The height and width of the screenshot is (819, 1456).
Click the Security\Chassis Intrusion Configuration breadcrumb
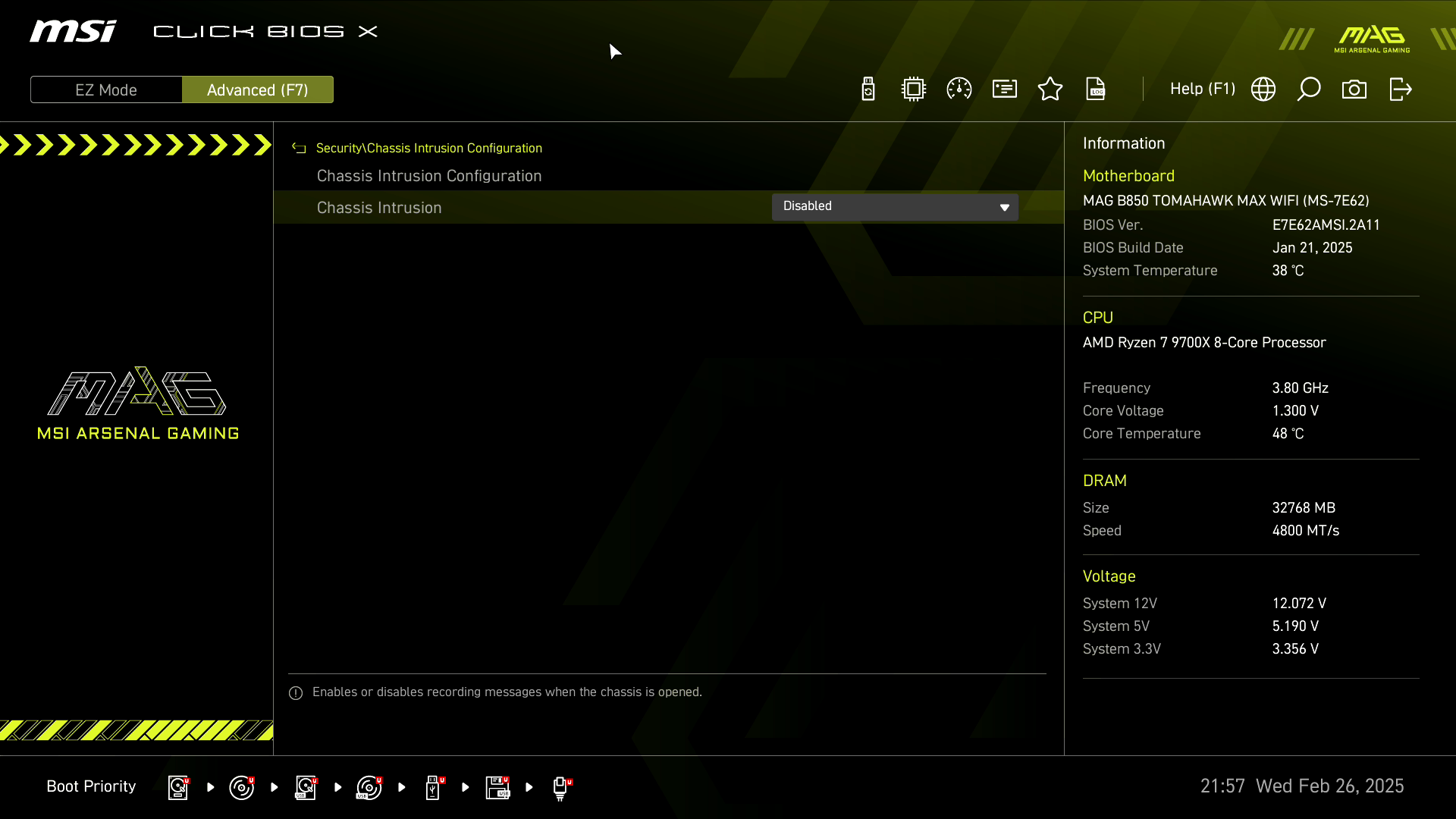pos(429,149)
